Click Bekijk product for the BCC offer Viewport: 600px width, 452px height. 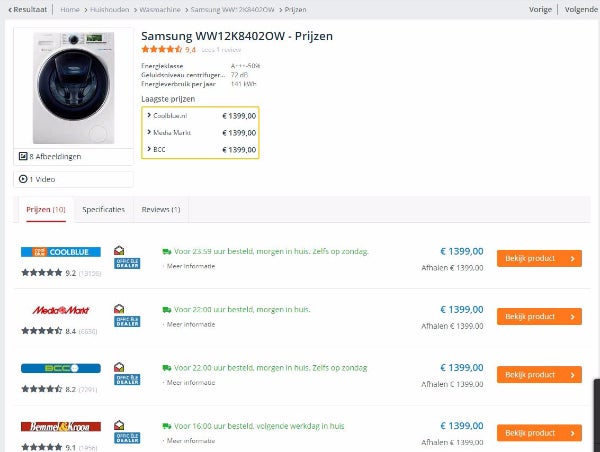tap(539, 375)
